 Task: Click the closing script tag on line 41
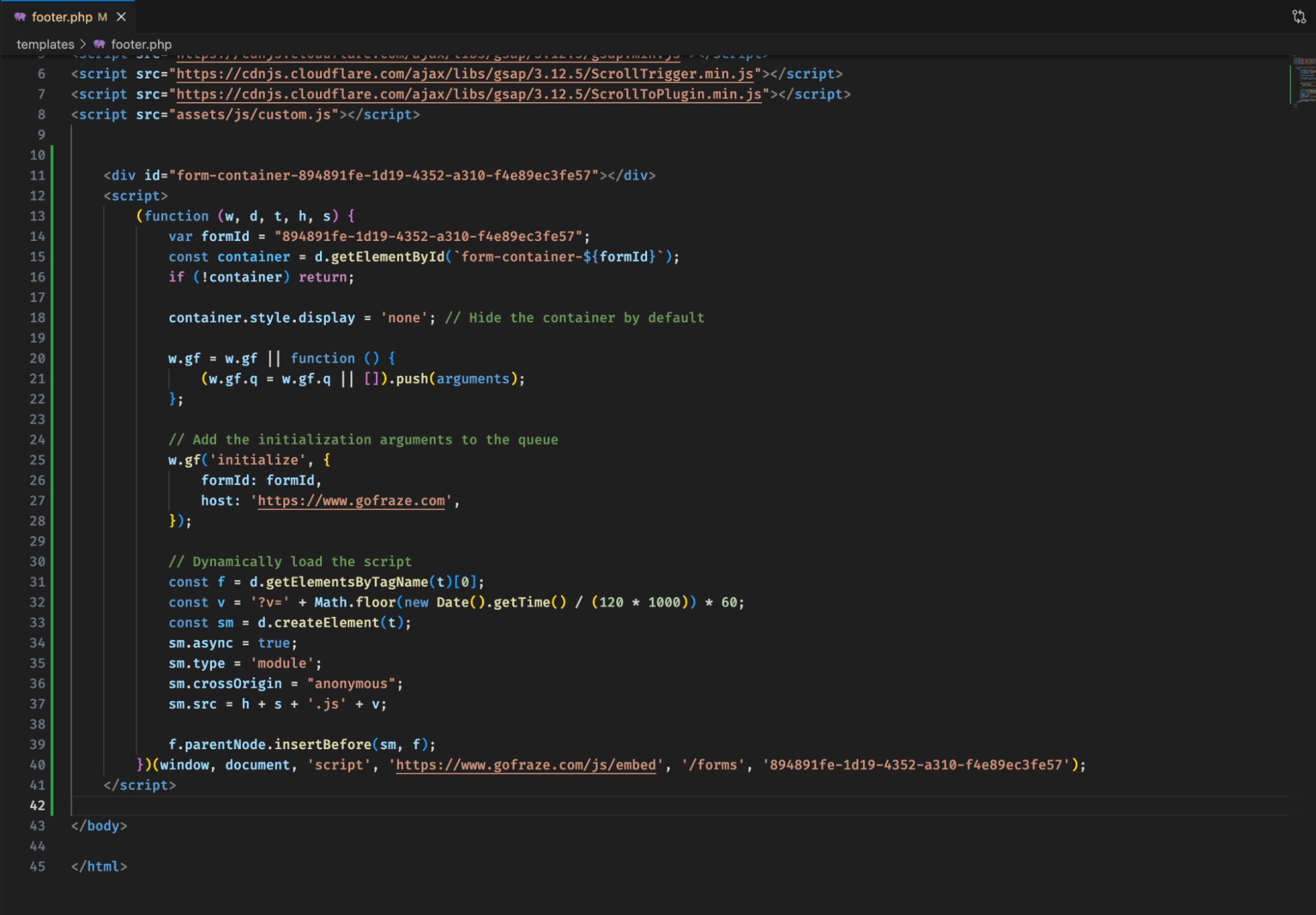click(x=140, y=785)
